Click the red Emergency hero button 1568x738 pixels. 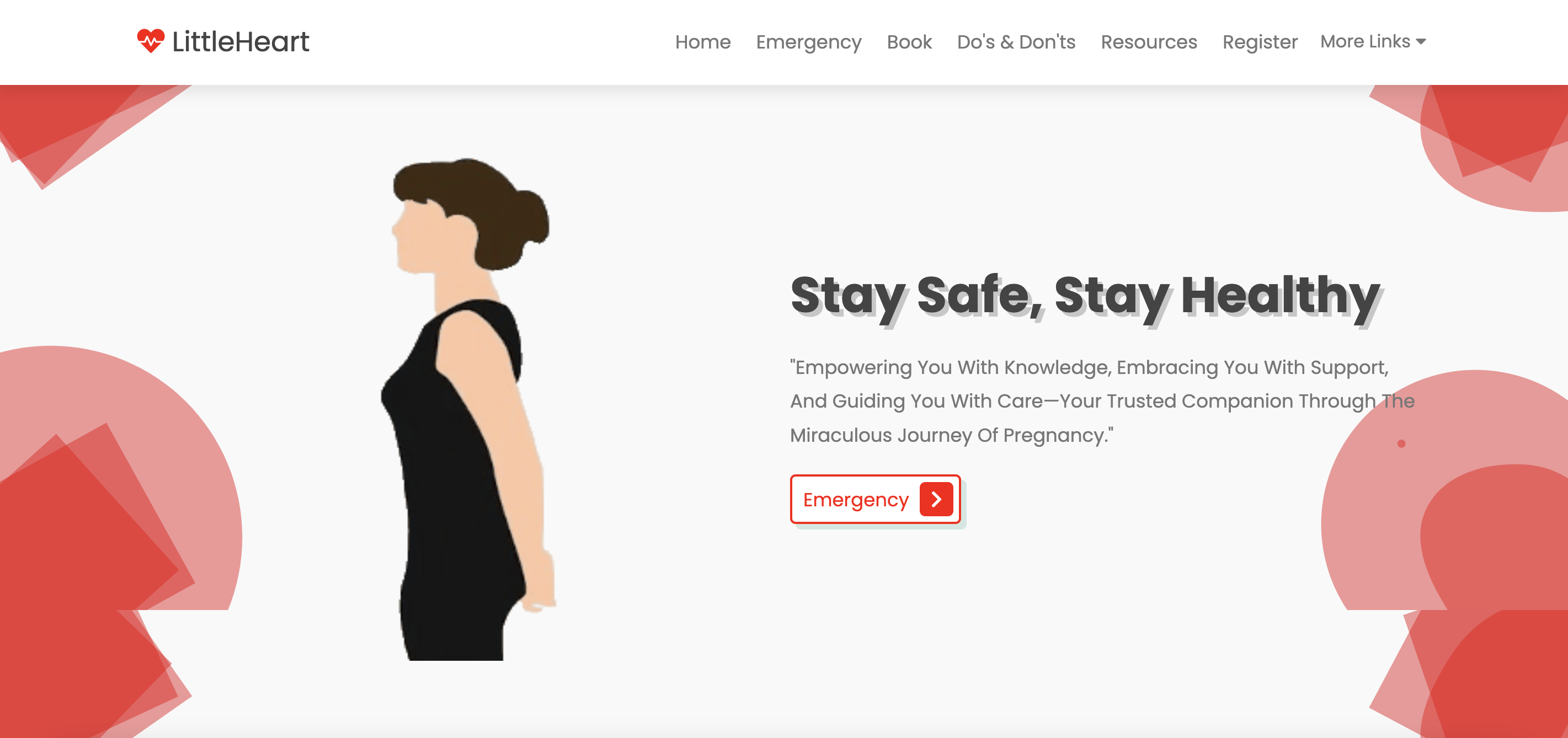875,499
